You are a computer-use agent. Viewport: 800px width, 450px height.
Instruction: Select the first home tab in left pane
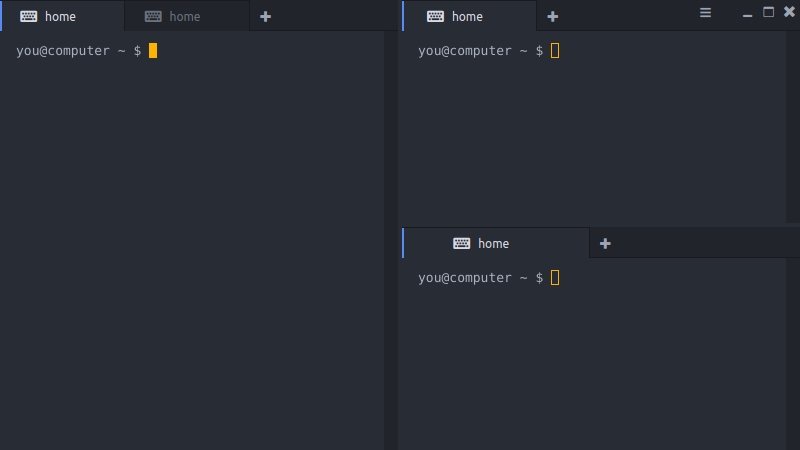point(62,16)
